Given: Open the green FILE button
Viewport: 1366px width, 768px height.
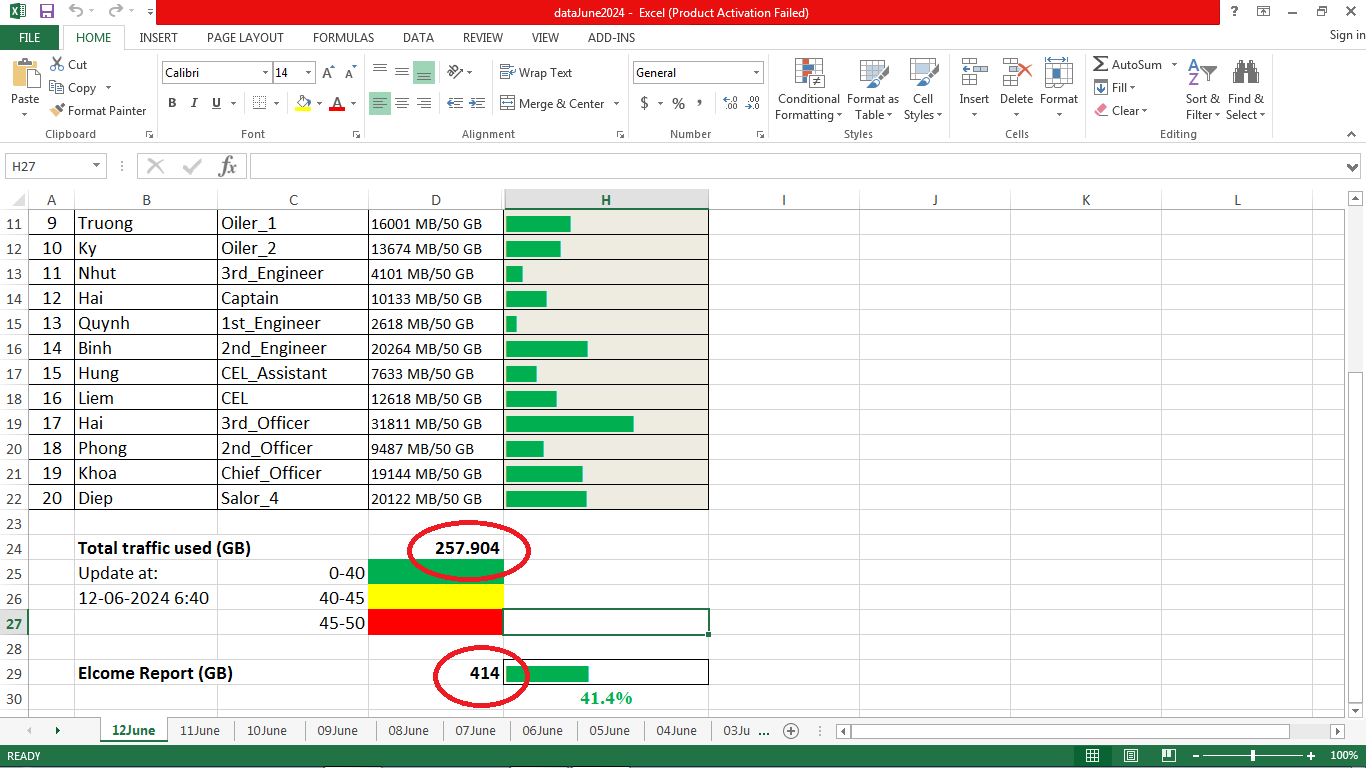Looking at the screenshot, I should pyautogui.click(x=30, y=37).
